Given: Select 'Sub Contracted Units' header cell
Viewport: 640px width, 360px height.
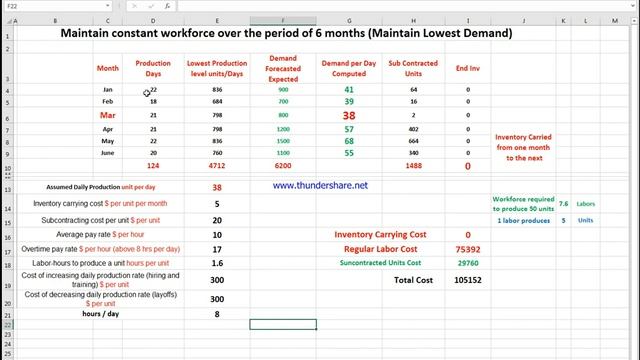Looking at the screenshot, I should point(413,68).
